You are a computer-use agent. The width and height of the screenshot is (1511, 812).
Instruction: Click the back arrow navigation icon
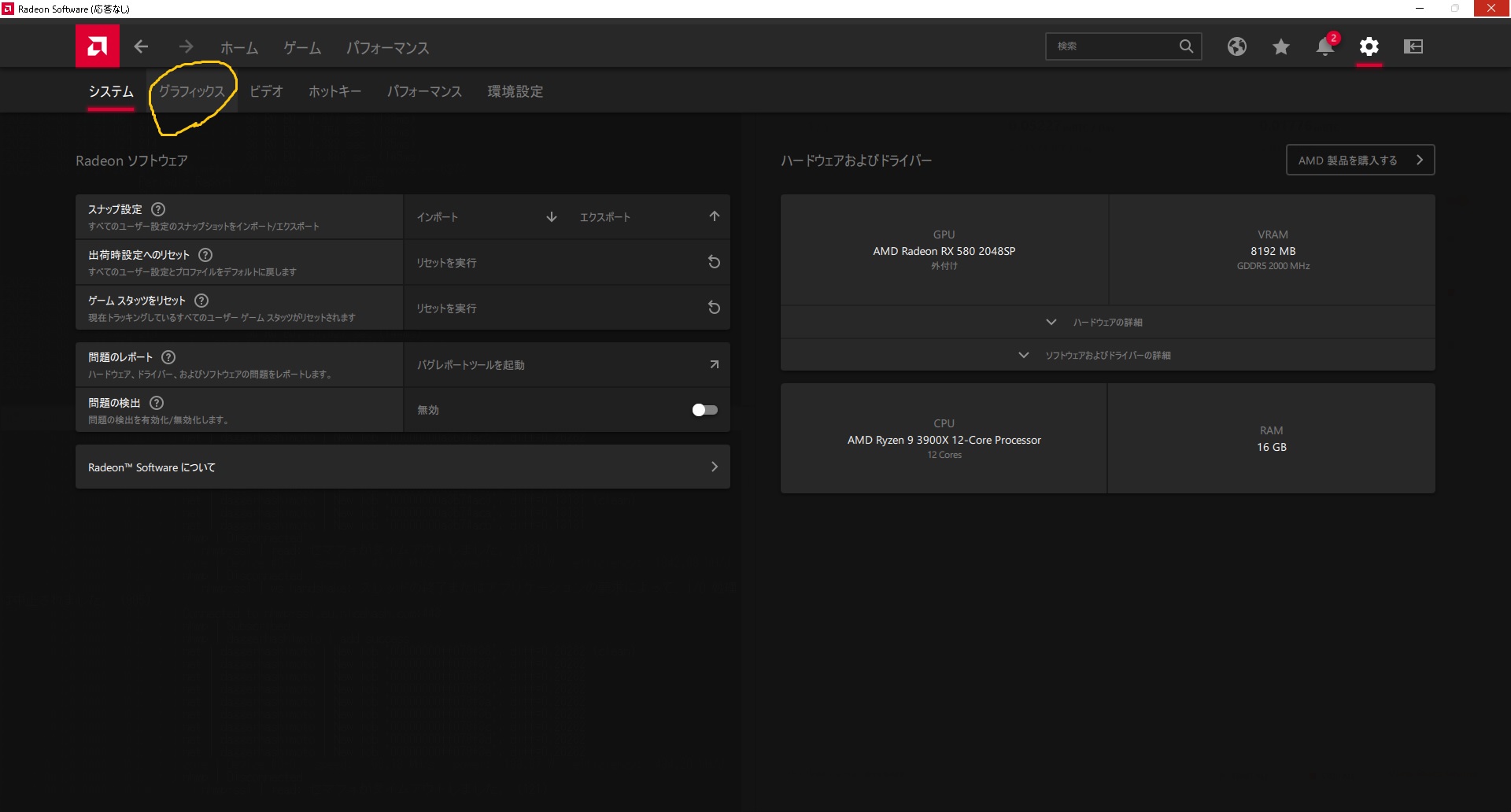141,47
